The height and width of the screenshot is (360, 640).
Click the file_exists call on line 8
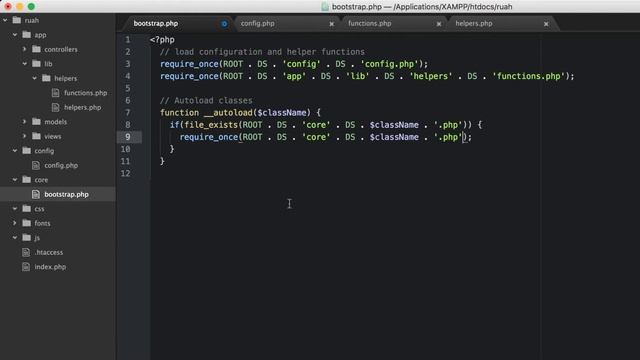(x=211, y=125)
